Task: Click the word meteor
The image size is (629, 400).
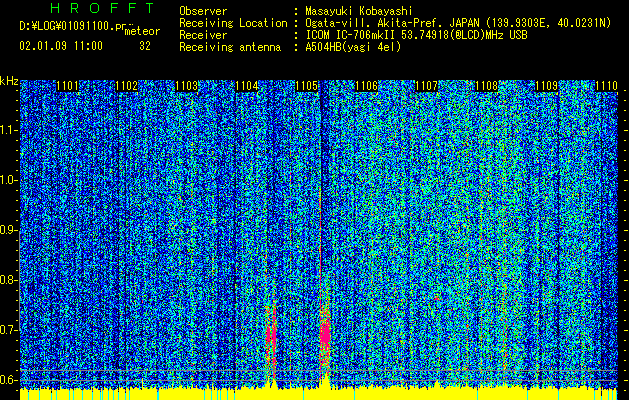Action: pos(142,31)
